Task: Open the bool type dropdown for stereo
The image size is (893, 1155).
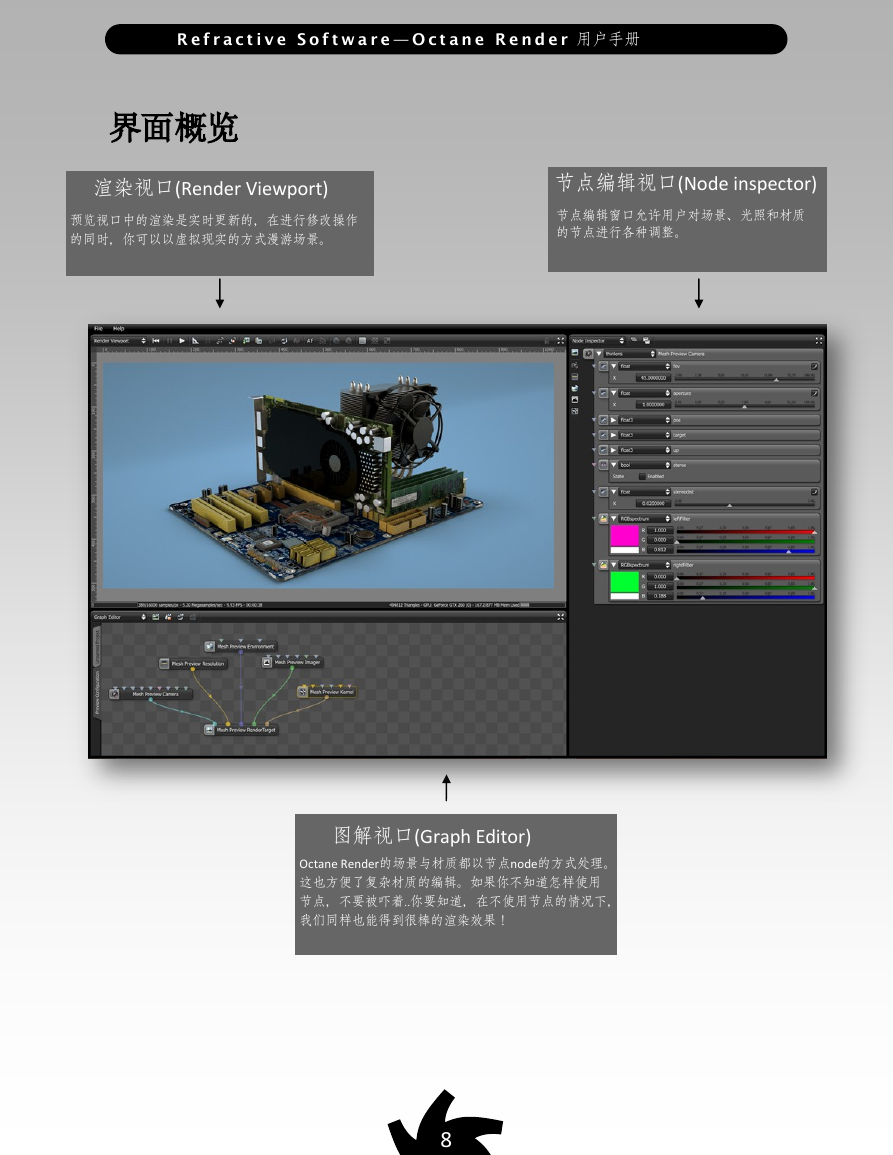Action: click(645, 465)
